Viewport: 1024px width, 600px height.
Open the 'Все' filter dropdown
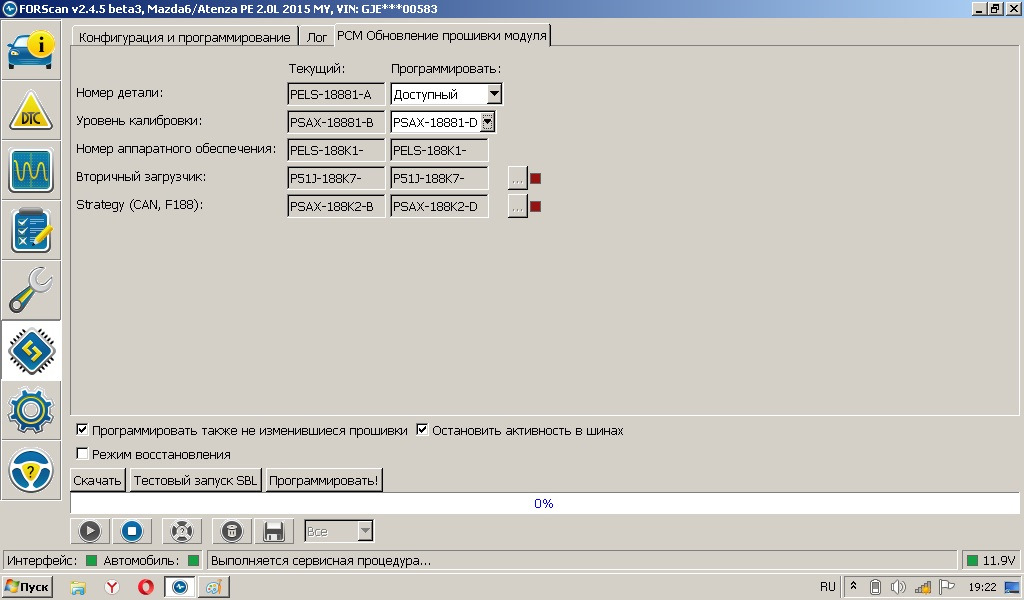tap(366, 531)
